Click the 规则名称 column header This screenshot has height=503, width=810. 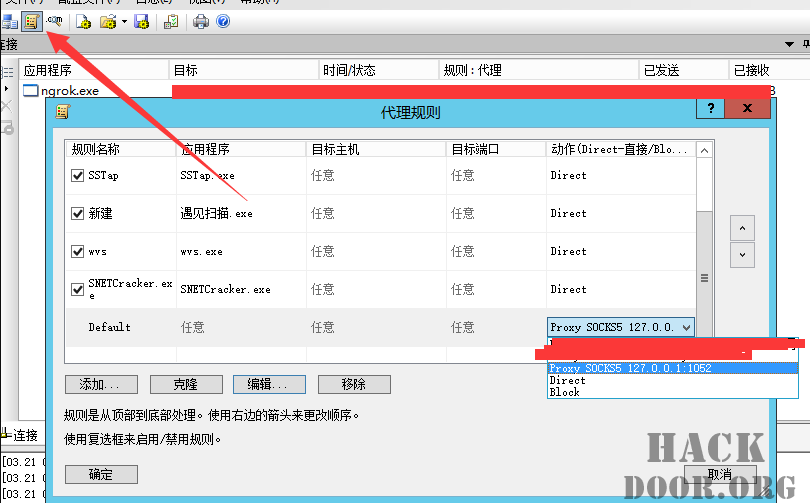(121, 149)
